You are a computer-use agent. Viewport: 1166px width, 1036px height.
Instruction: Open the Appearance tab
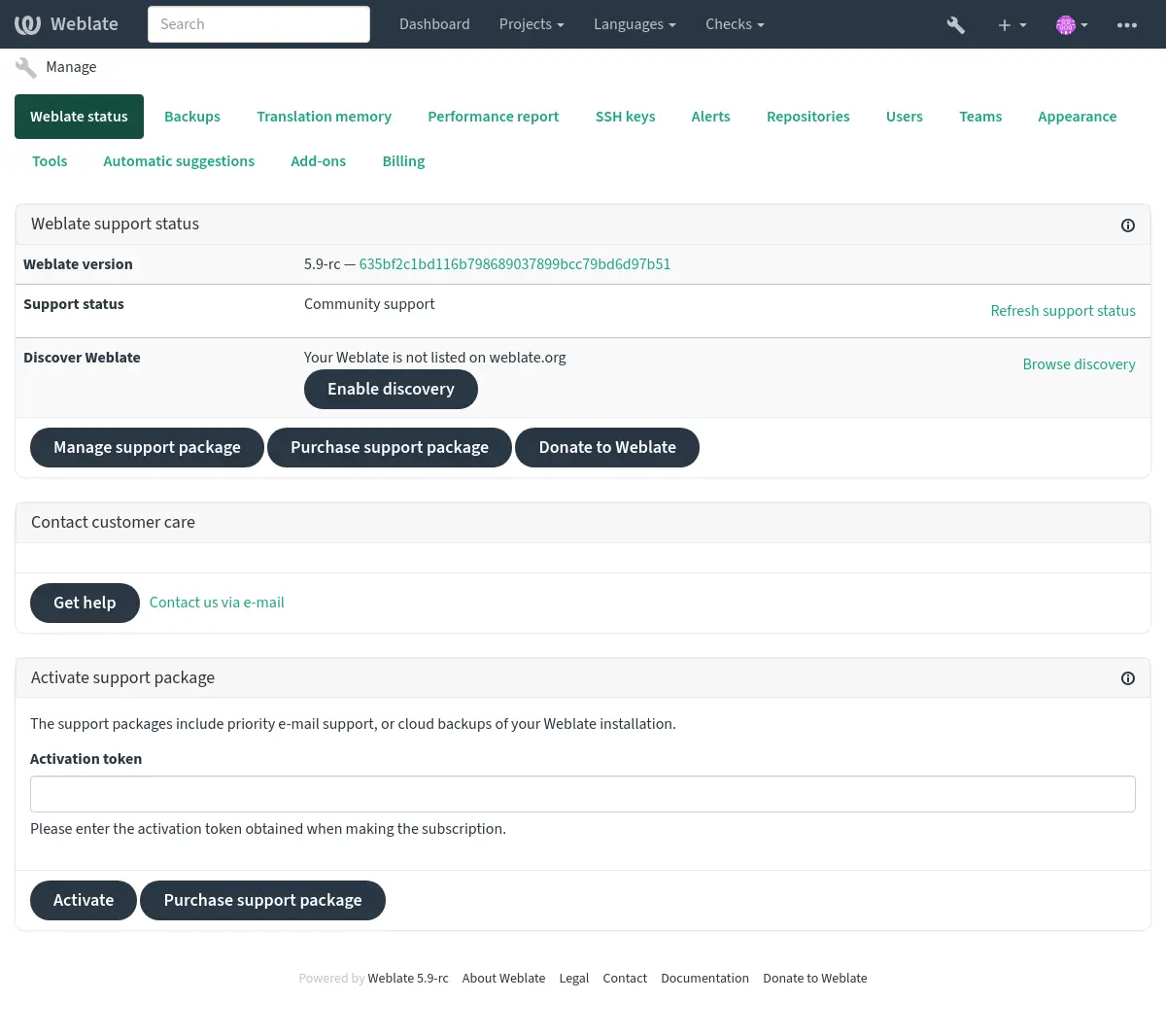(x=1078, y=117)
